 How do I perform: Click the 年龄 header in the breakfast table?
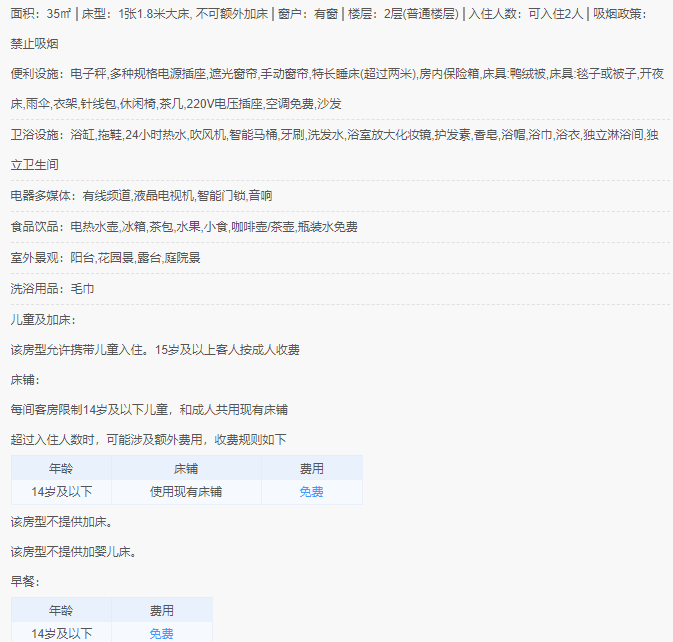point(61,610)
